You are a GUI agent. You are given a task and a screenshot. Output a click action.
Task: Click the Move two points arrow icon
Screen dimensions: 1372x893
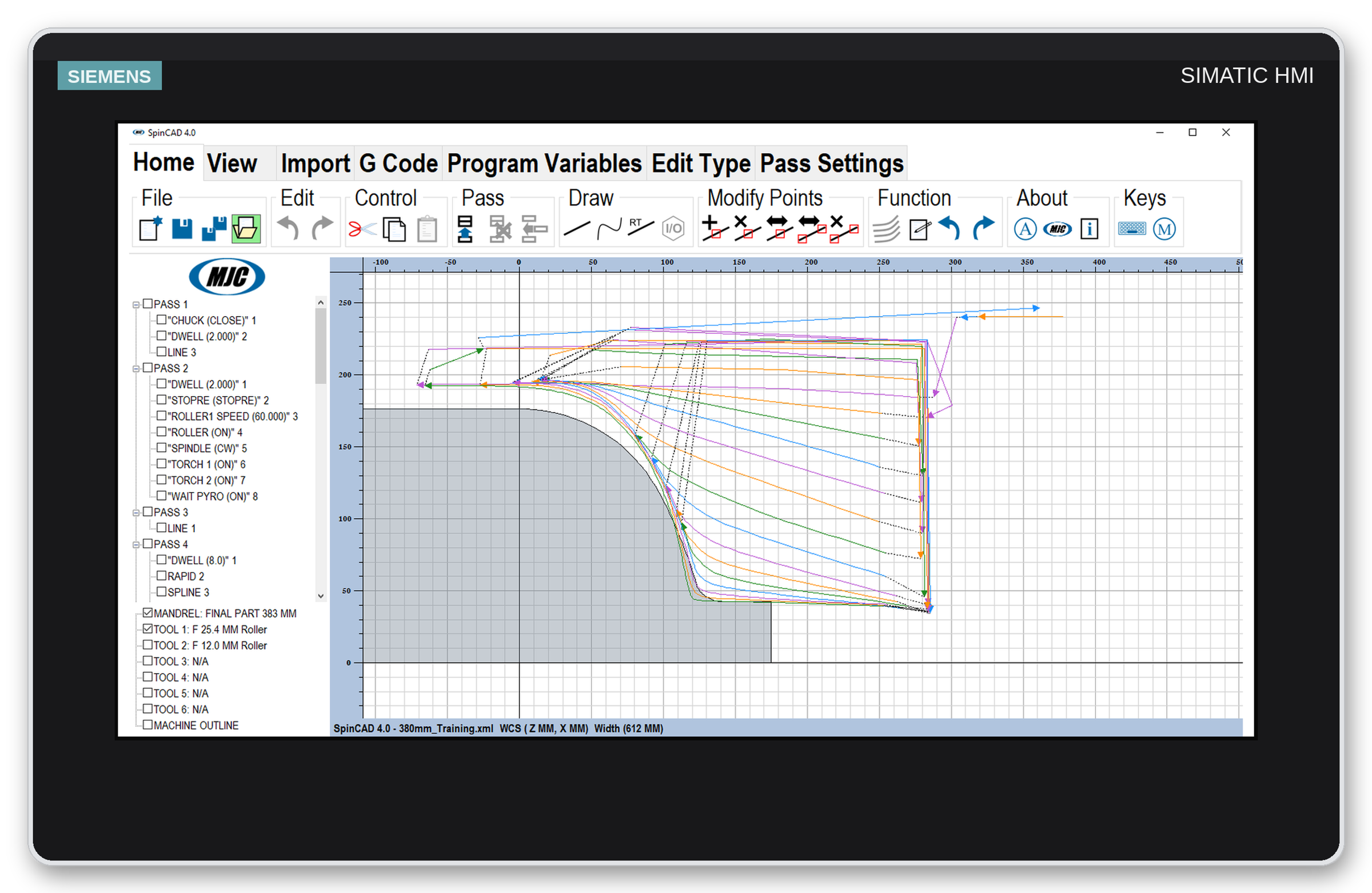click(x=812, y=229)
